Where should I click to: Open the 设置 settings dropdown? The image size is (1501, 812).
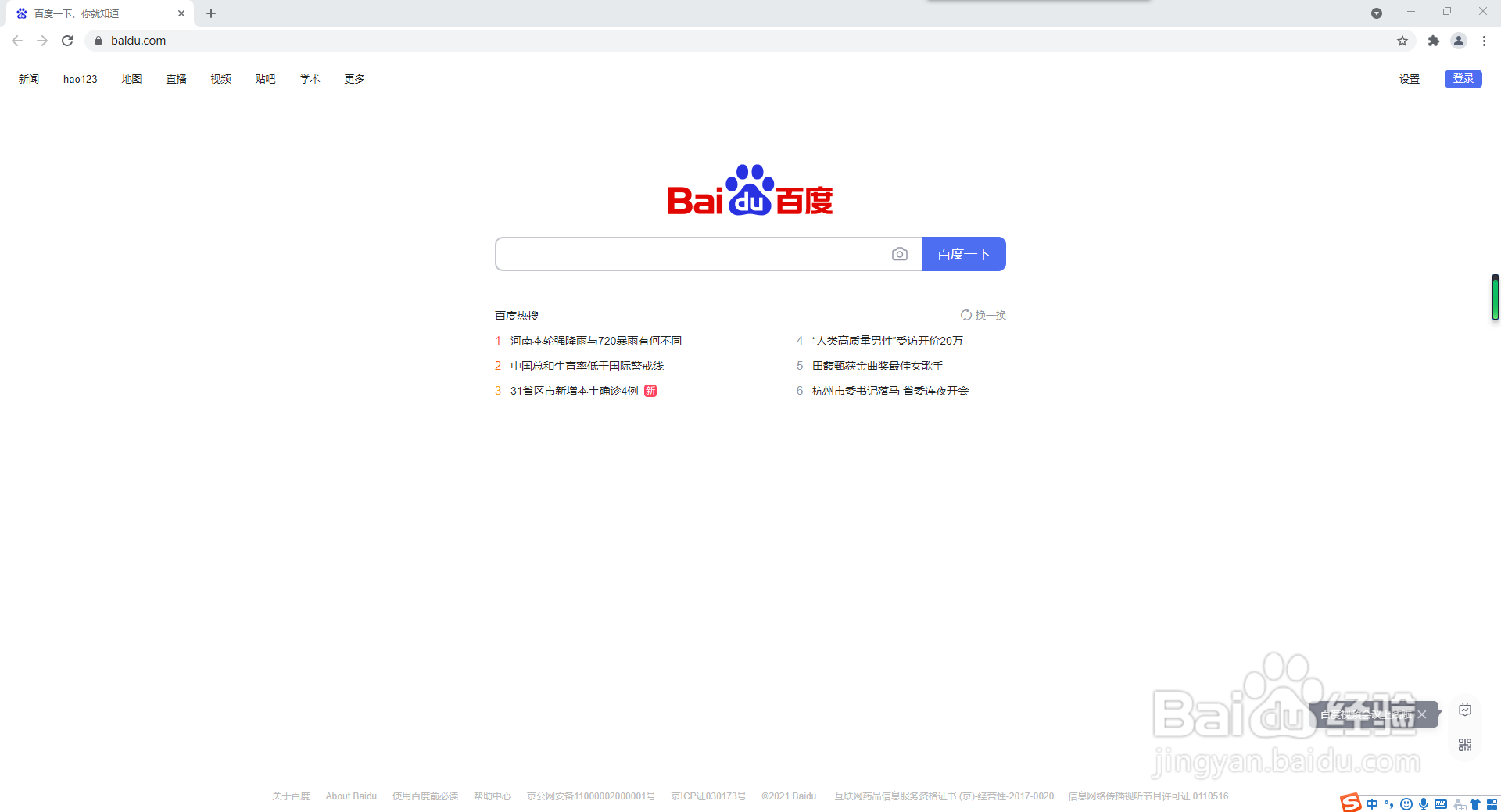pos(1410,79)
